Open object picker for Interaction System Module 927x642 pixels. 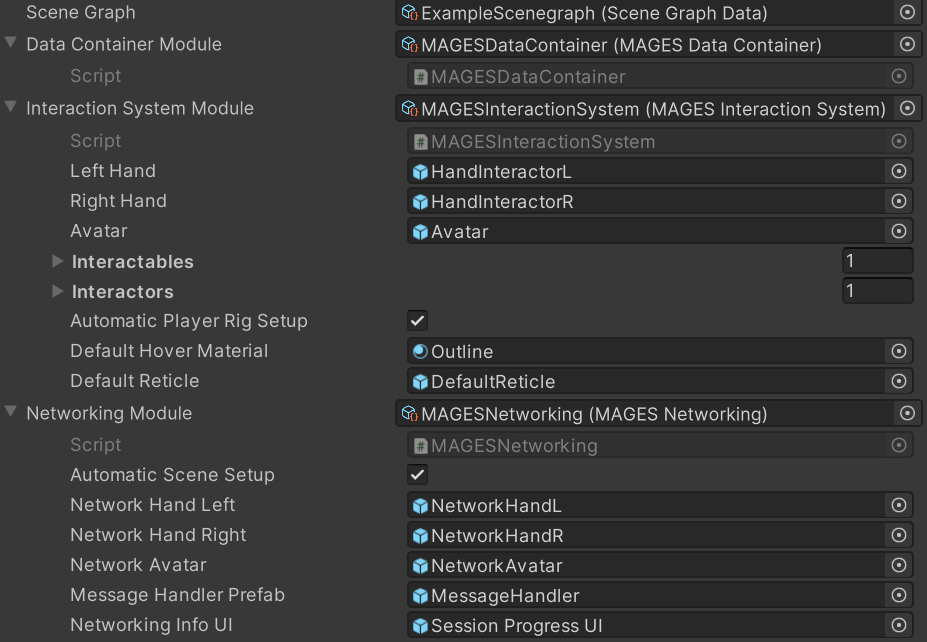coord(907,108)
